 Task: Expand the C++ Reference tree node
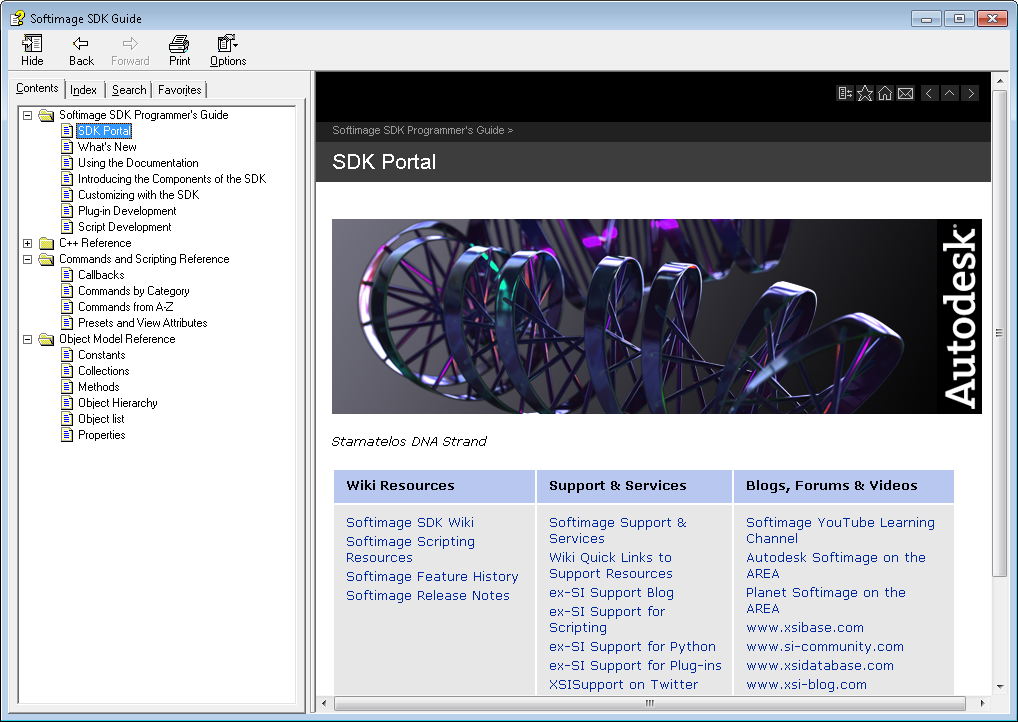tap(28, 243)
